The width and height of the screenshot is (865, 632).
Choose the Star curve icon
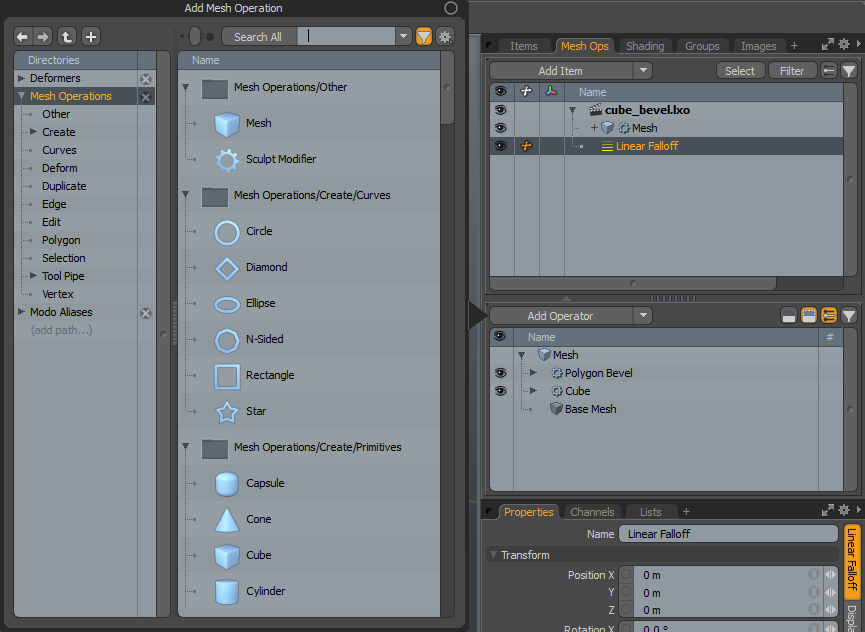point(227,411)
